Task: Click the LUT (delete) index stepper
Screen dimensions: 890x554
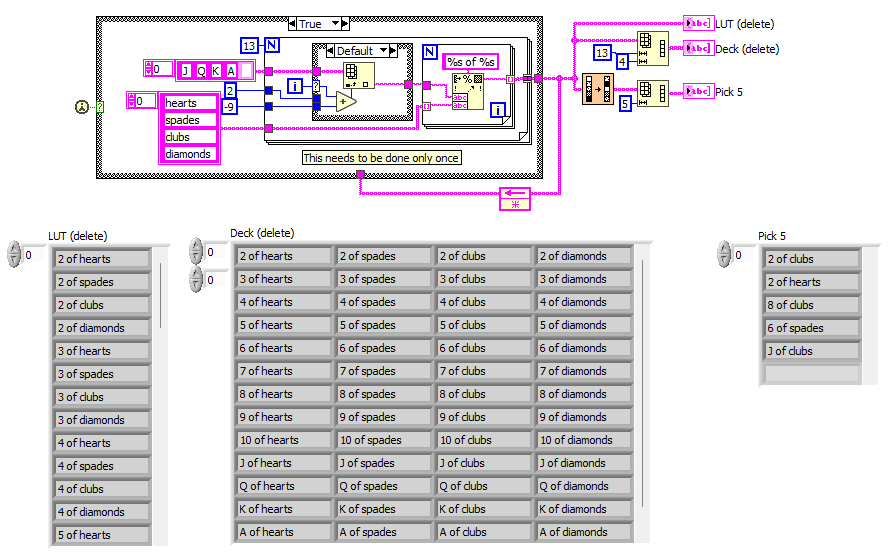Action: (x=14, y=254)
